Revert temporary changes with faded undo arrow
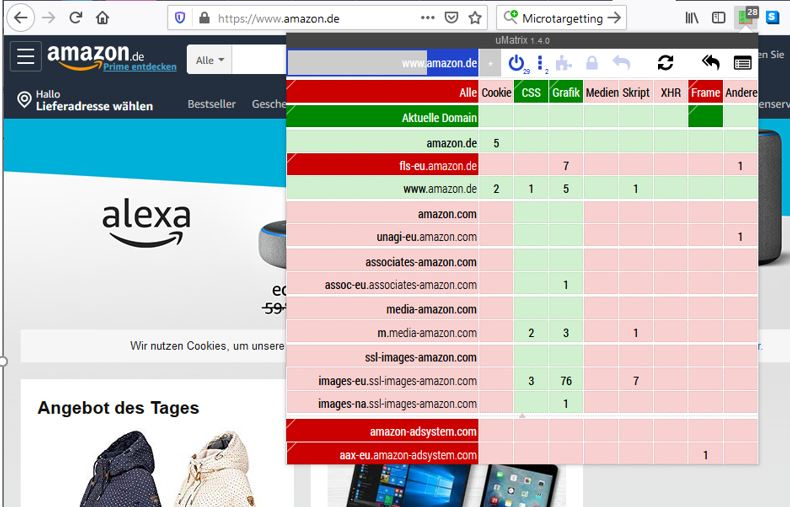Viewport: 790px width, 507px height. click(x=621, y=64)
